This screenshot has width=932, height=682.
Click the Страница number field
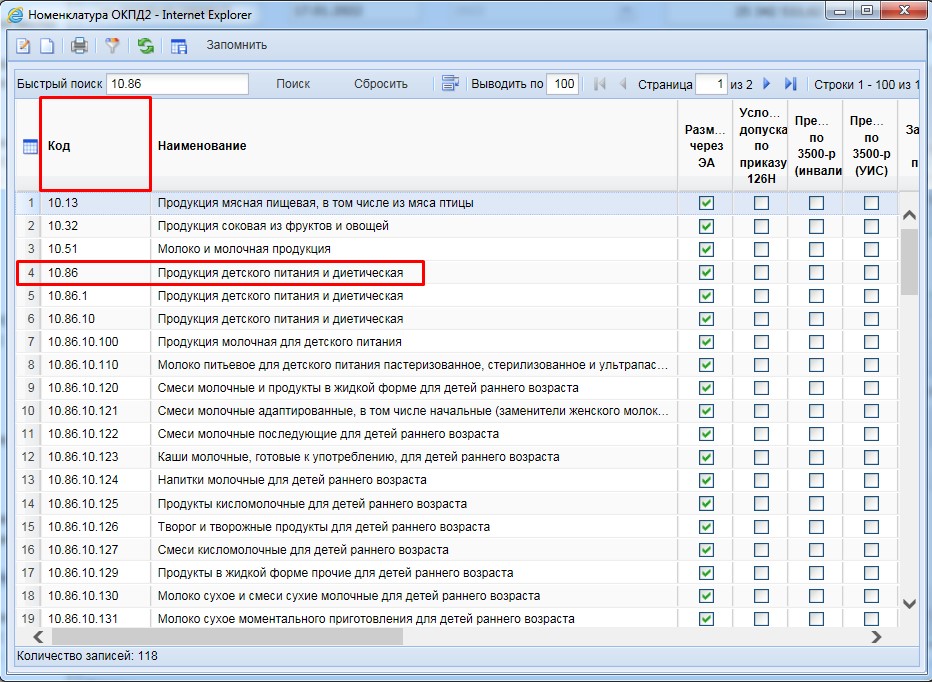point(711,84)
